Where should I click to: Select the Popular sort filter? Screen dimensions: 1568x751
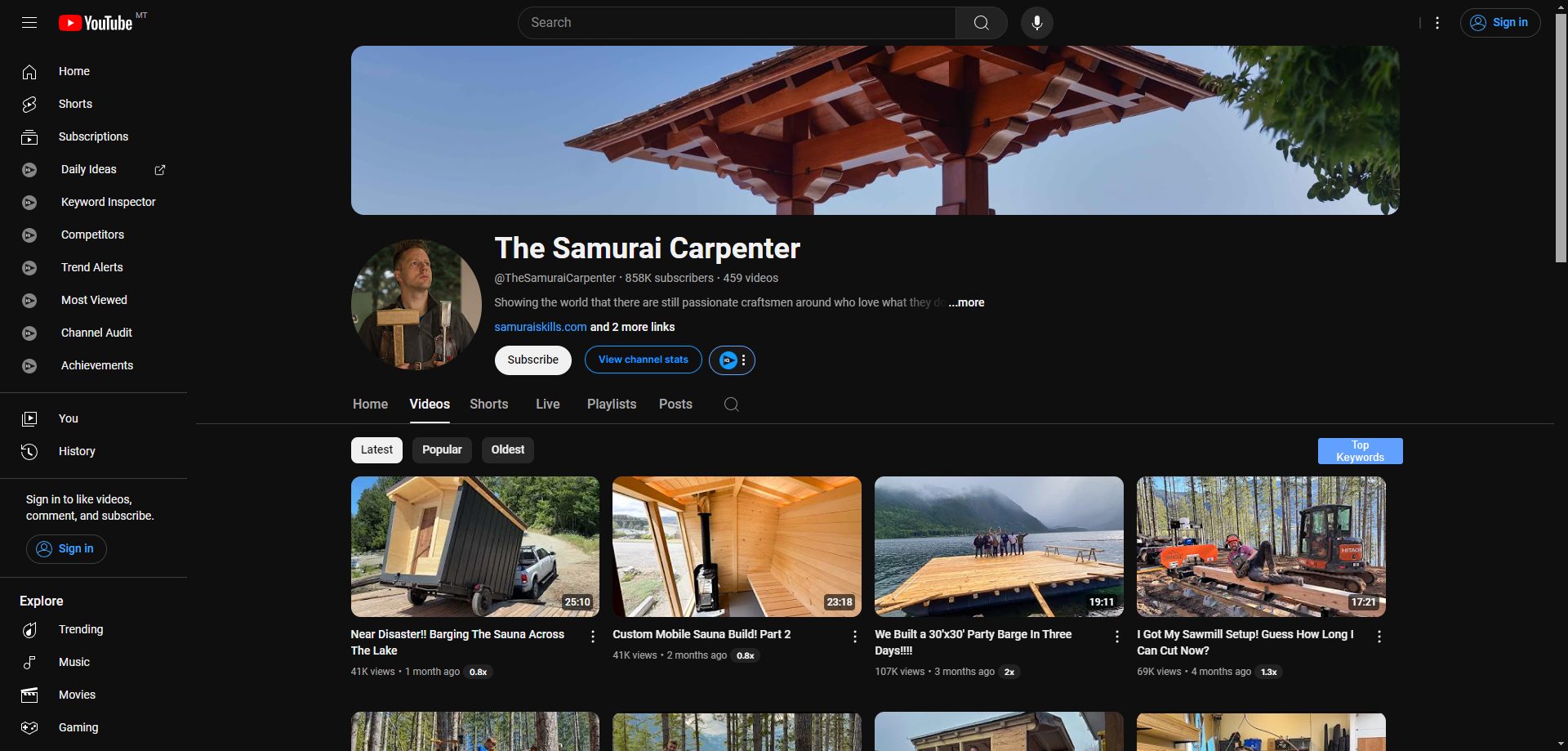(x=442, y=450)
